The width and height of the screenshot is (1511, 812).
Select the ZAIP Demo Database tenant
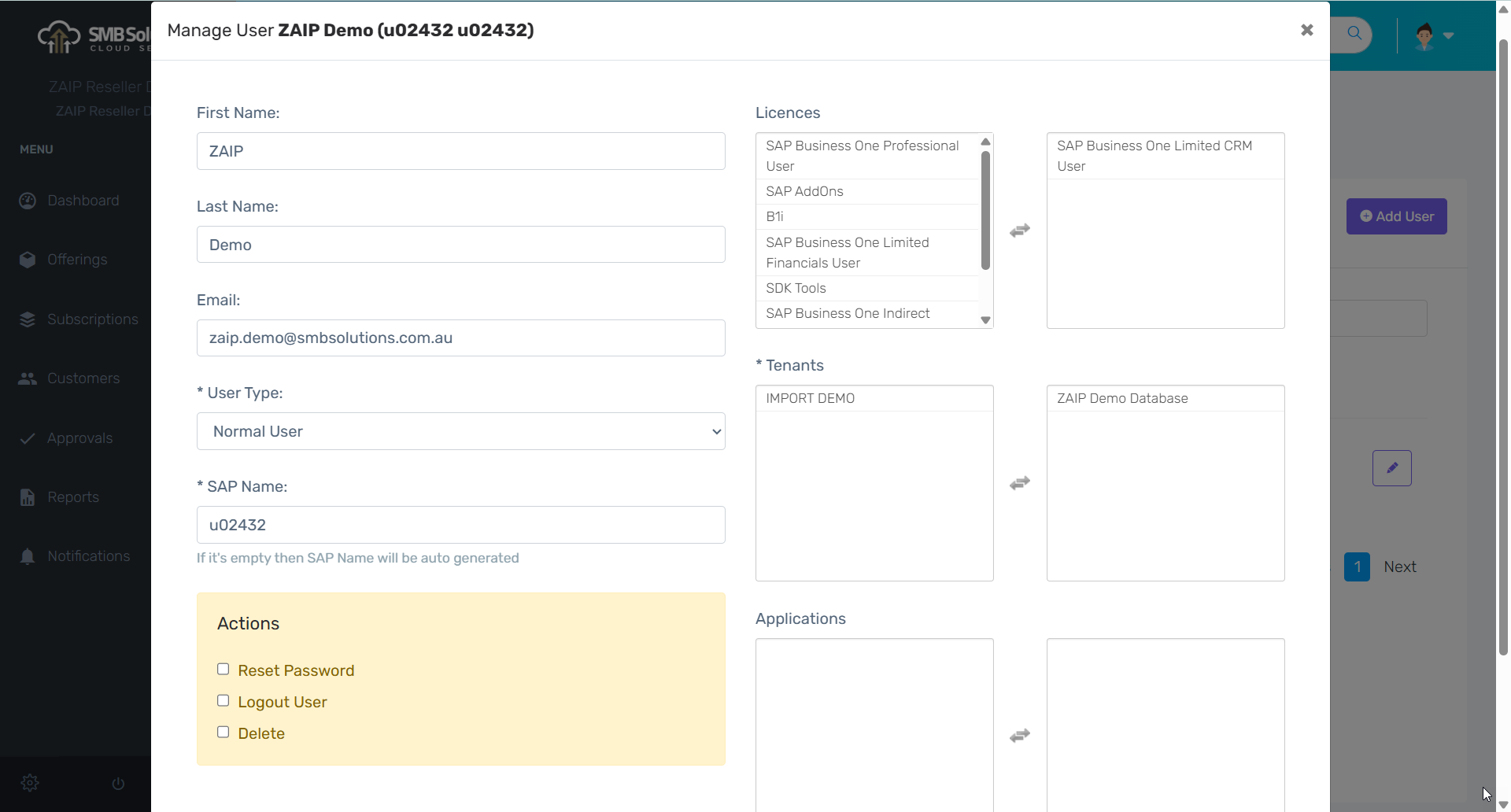coord(1166,398)
